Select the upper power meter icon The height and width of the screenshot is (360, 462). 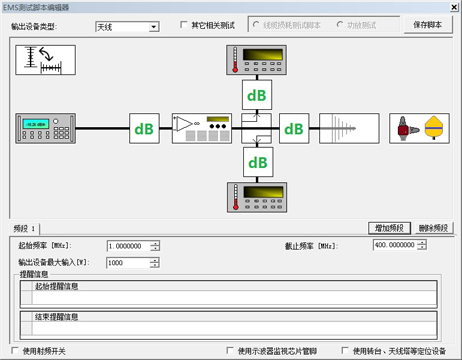(256, 60)
